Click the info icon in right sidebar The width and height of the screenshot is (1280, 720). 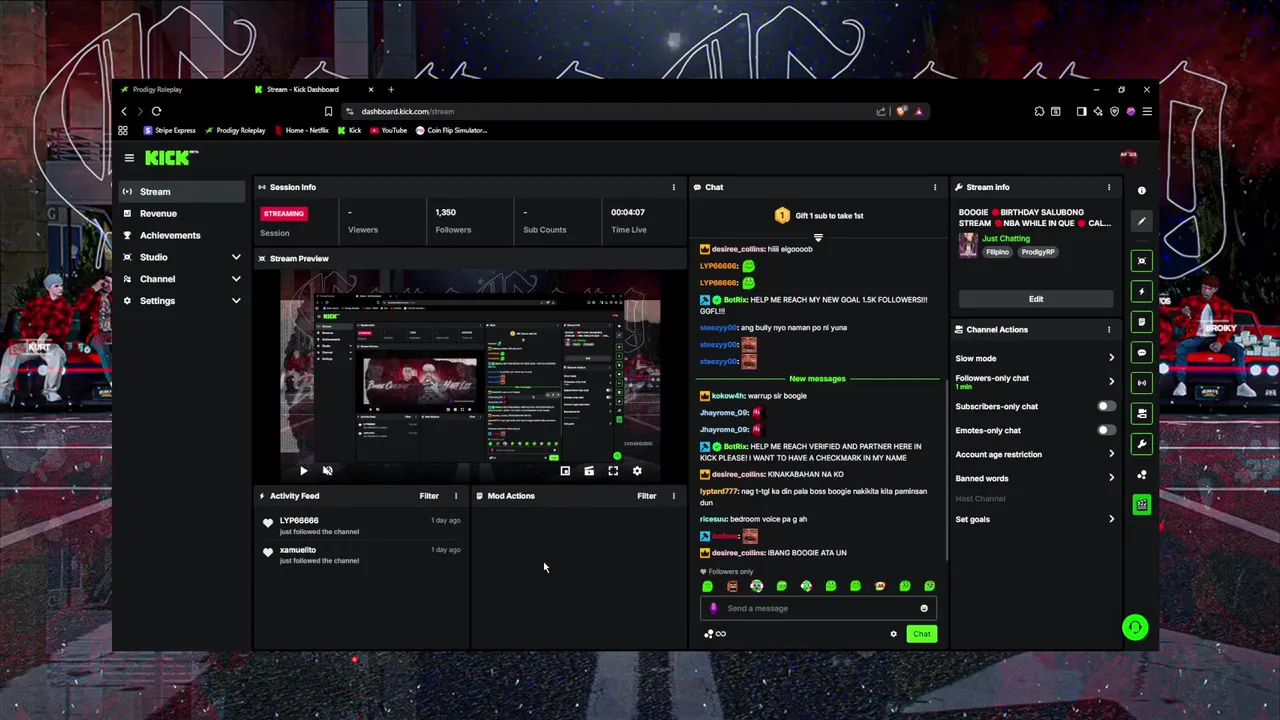pos(1142,190)
